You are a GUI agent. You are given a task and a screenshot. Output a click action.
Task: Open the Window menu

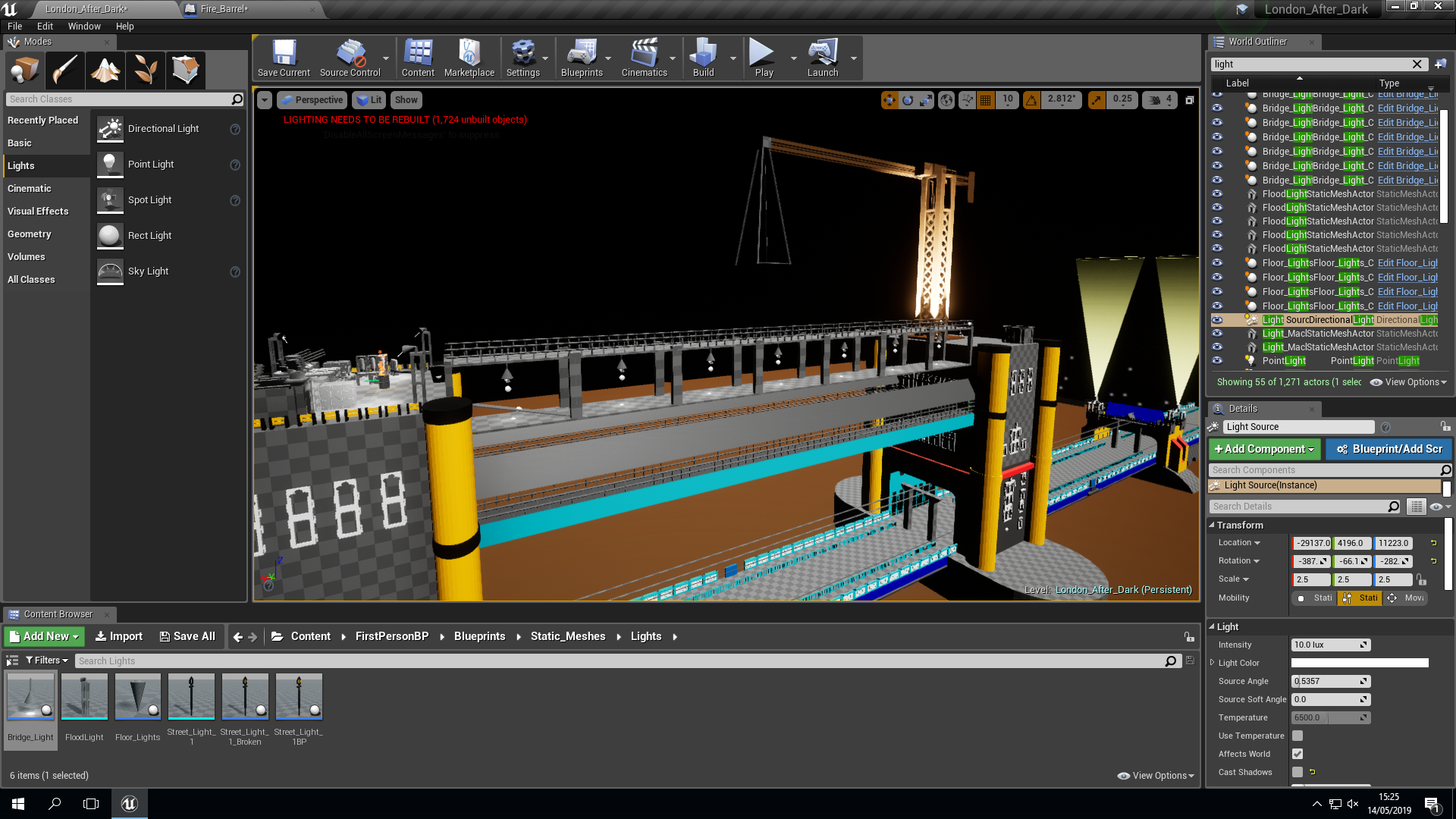83,26
